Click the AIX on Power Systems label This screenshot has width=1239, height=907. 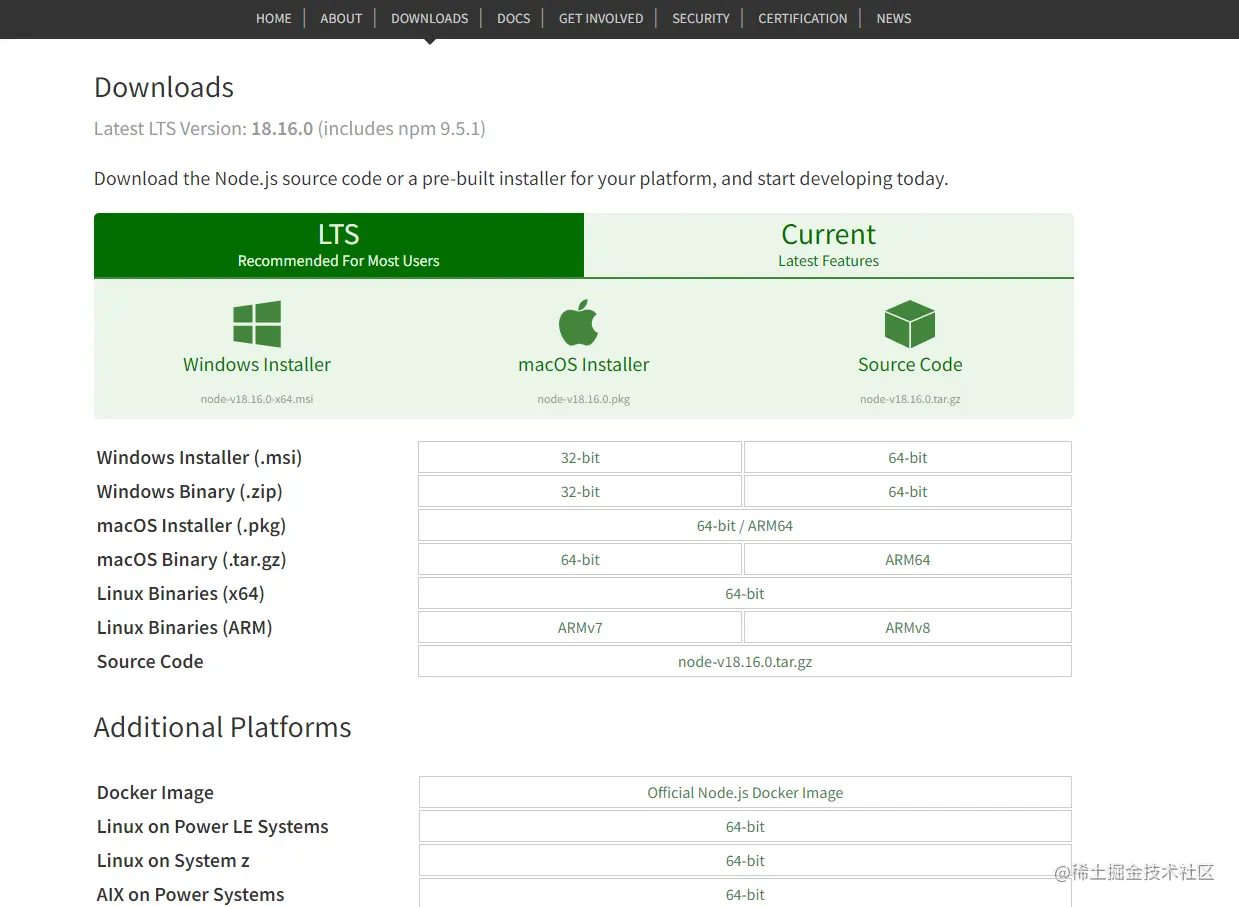(x=191, y=895)
